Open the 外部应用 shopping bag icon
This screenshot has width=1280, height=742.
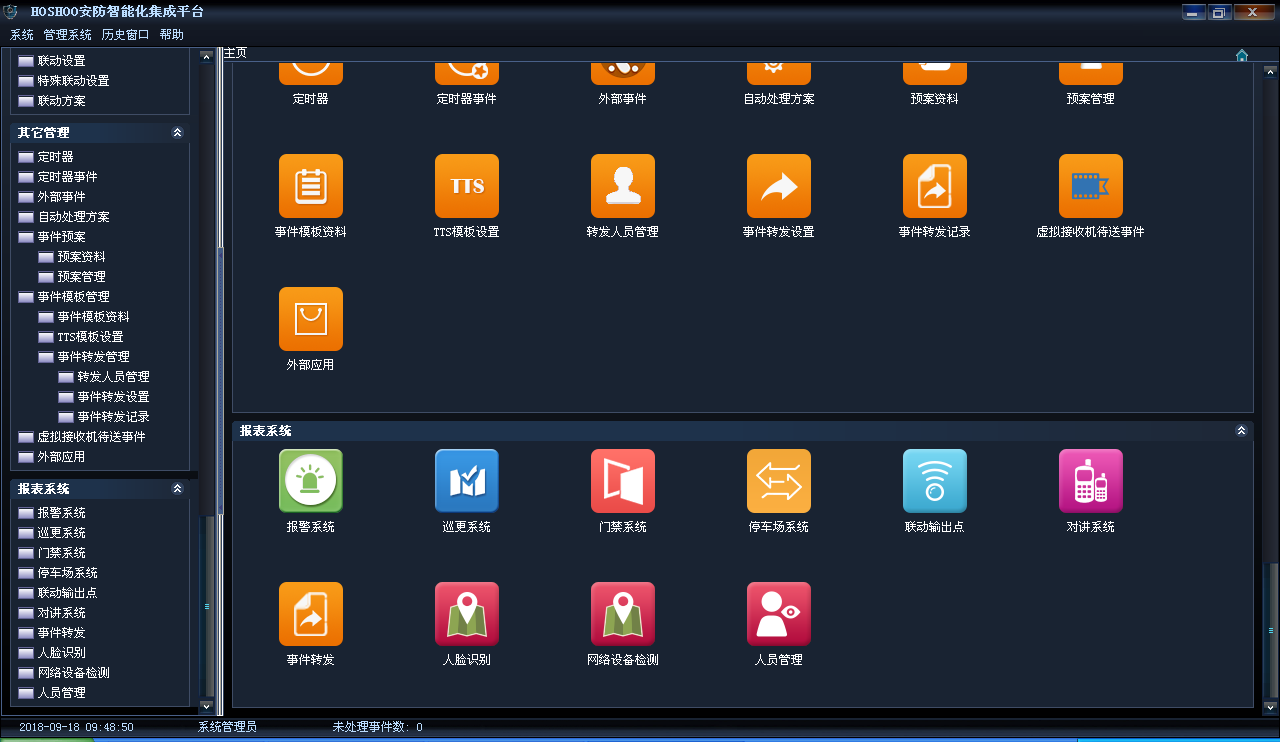[310, 319]
